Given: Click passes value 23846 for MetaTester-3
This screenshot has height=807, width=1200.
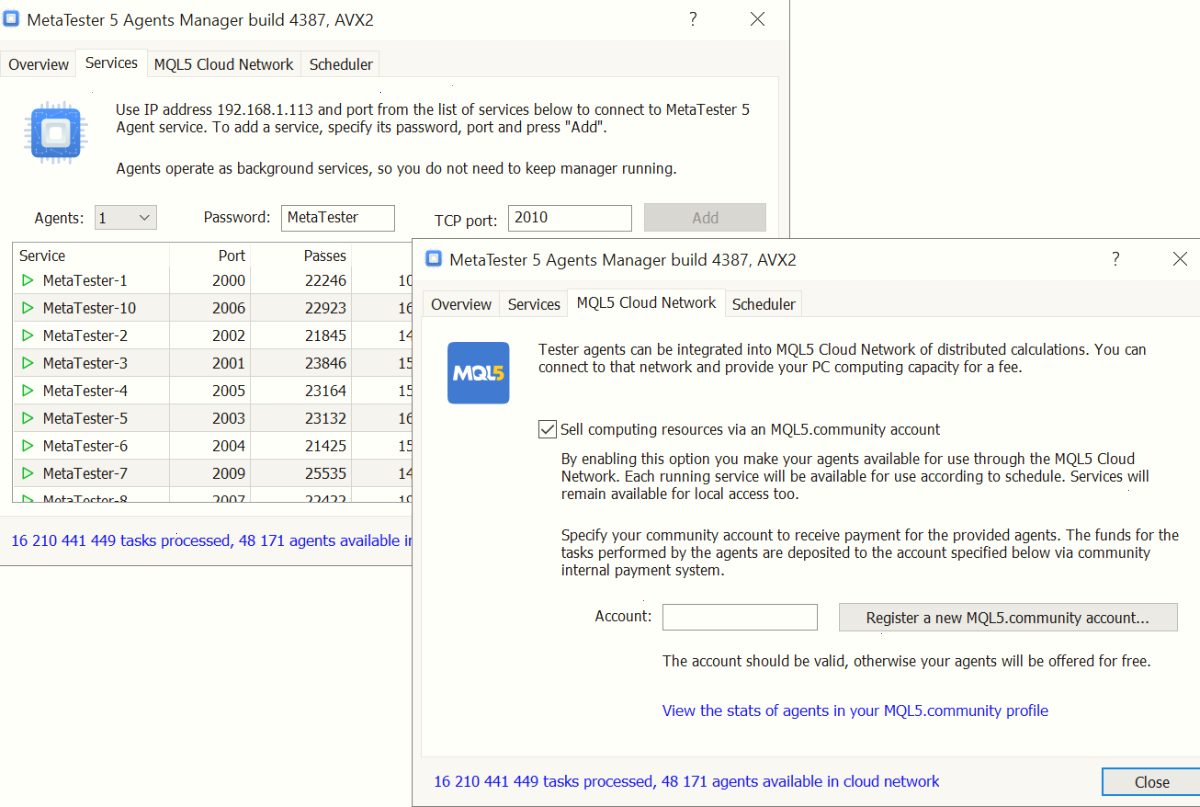Looking at the screenshot, I should (x=326, y=363).
